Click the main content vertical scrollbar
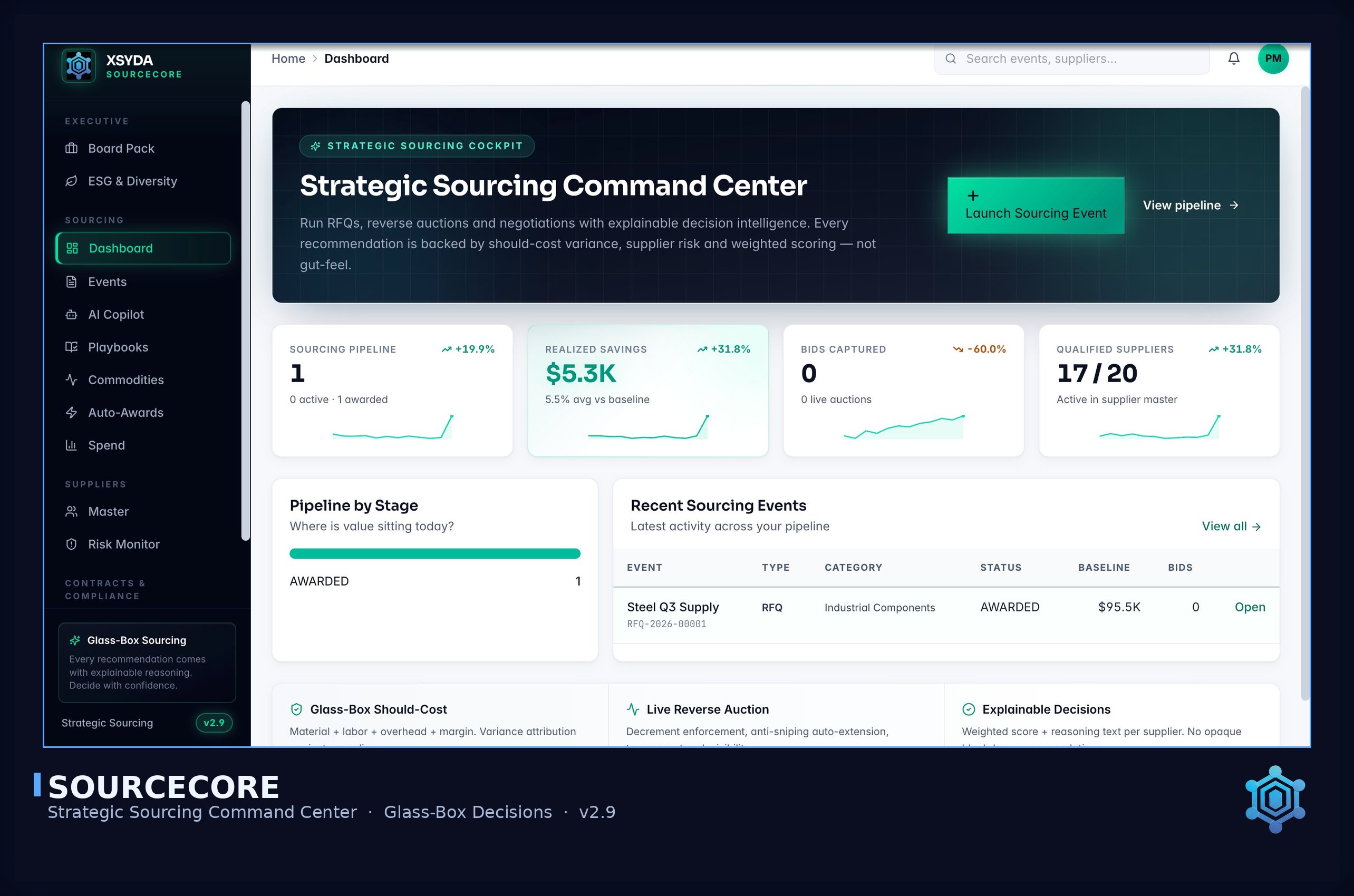 click(x=1305, y=393)
